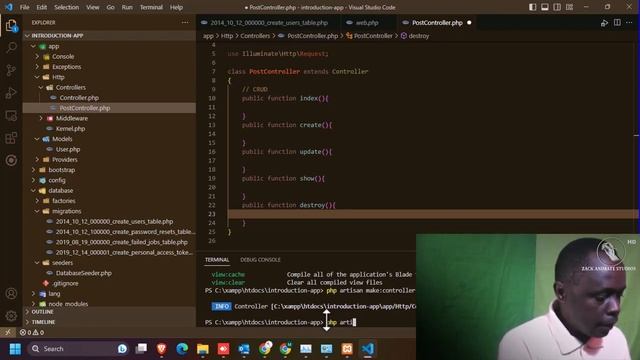Open the Explorer view in activity bar
This screenshot has width=640, height=360.
point(11,26)
